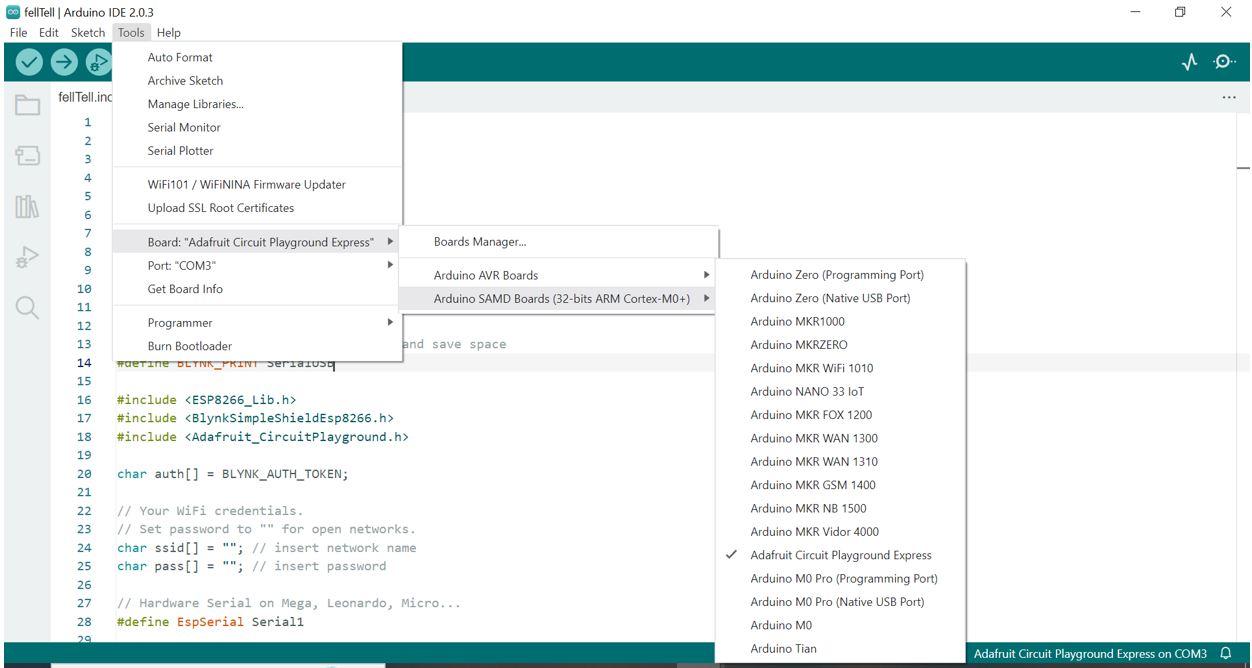This screenshot has height=668, width=1252.
Task: Select Upload SSL Root Certificates
Action: pos(257,208)
